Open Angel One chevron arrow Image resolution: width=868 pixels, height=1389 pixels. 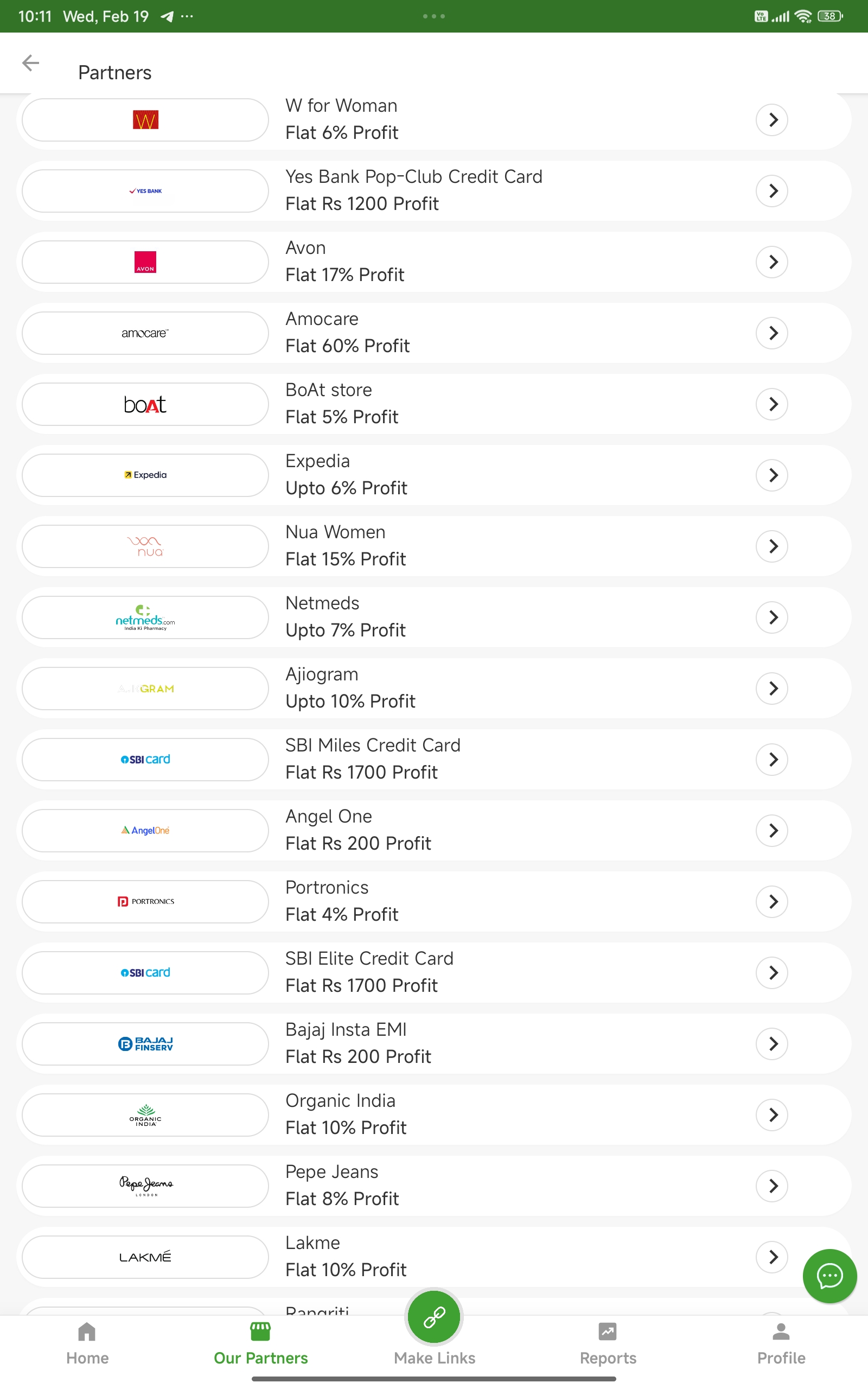click(x=772, y=831)
